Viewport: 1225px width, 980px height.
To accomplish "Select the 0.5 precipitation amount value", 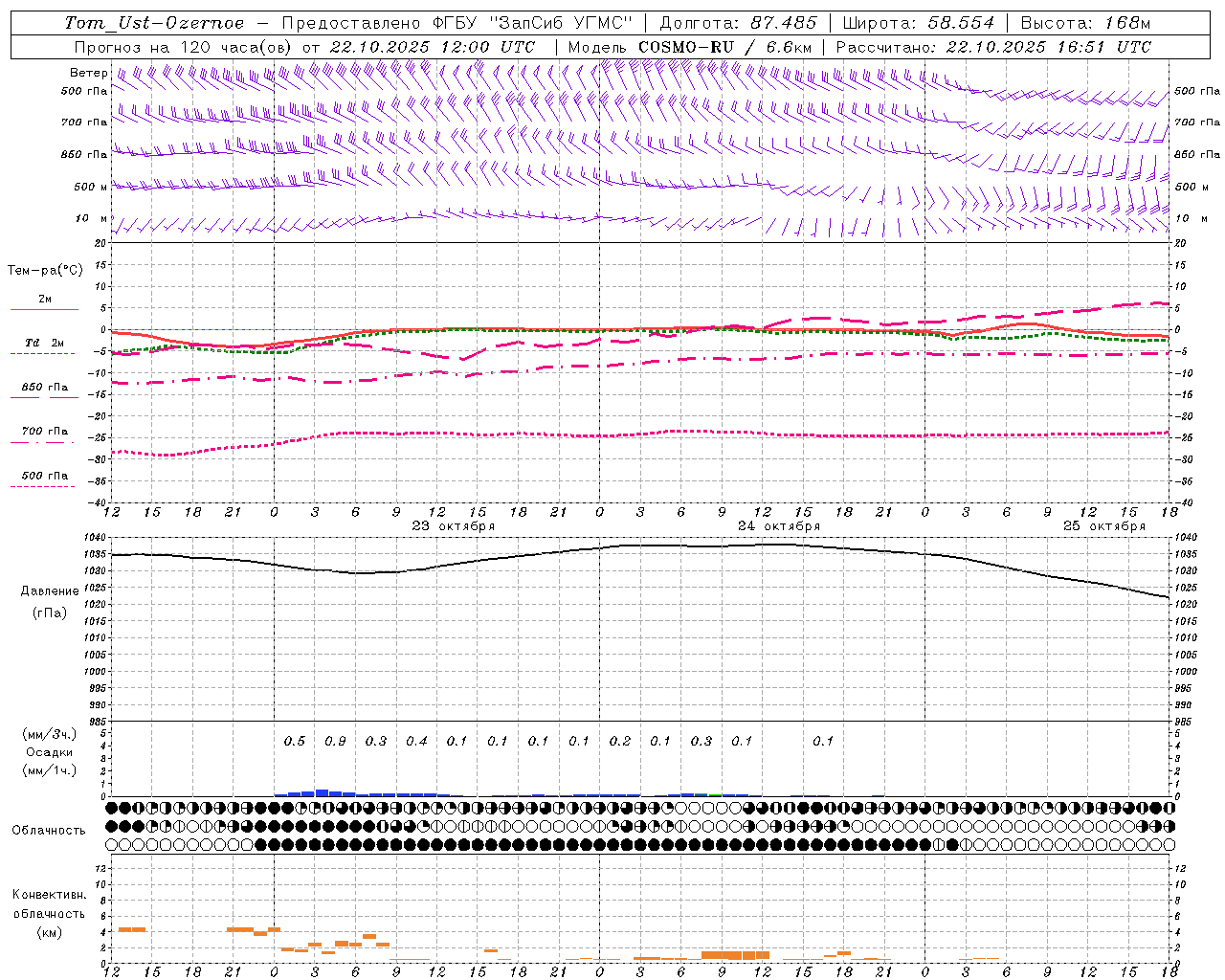I will coord(295,741).
